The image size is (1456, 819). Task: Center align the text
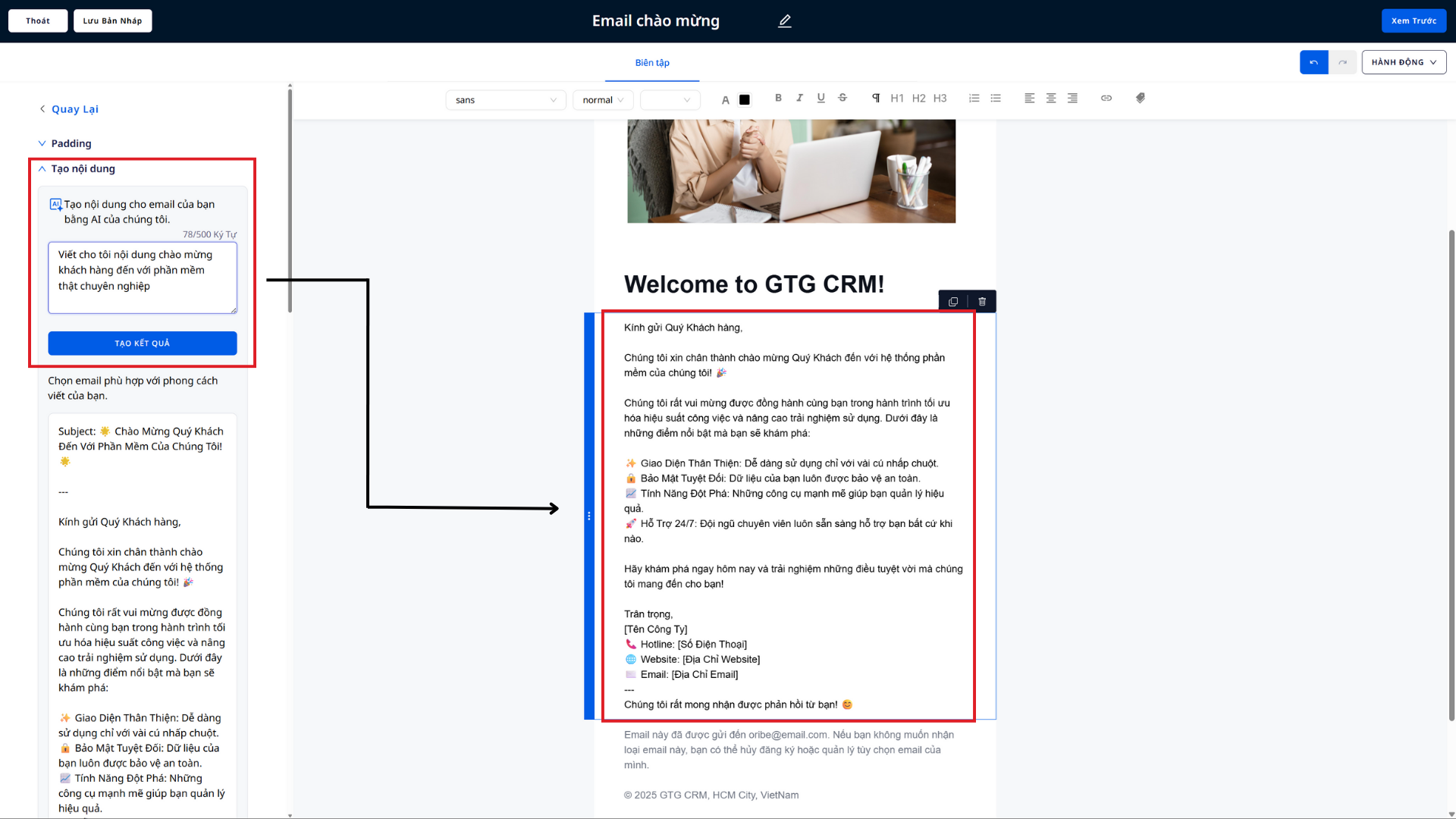(1051, 98)
